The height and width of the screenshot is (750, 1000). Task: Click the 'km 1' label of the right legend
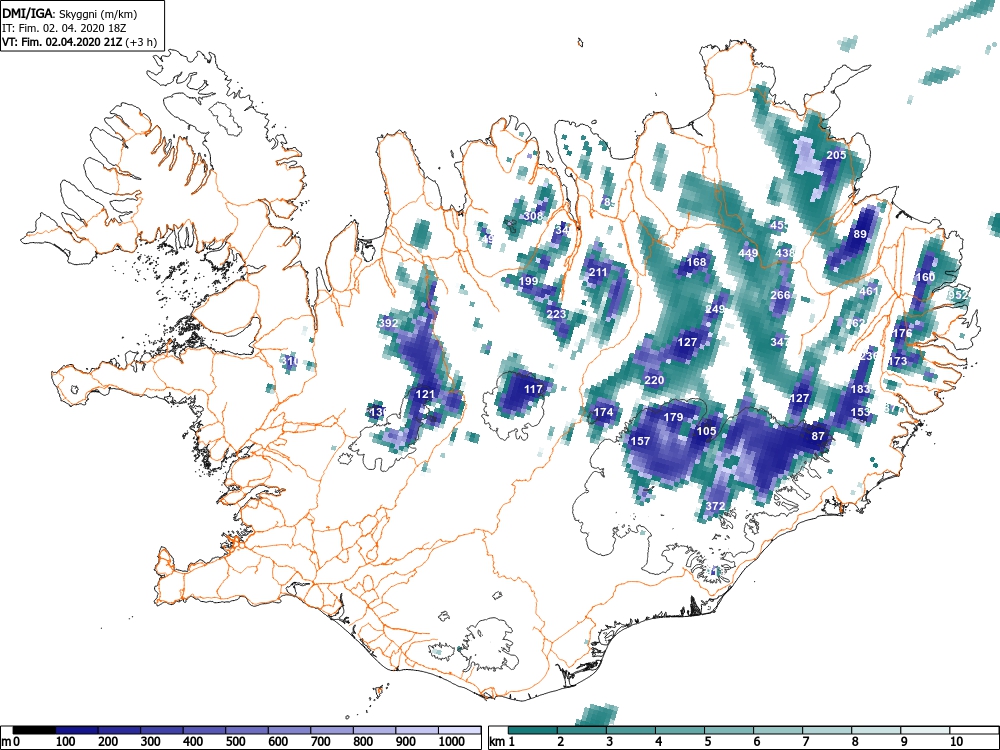point(502,741)
